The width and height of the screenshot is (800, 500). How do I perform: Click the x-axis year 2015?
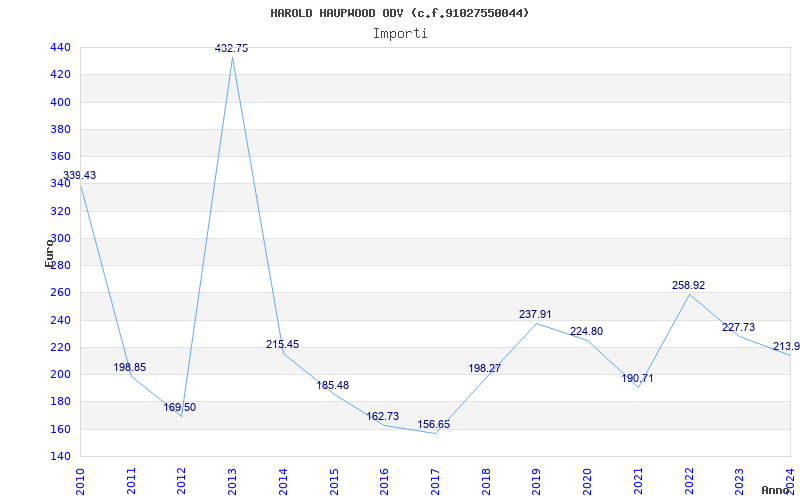click(x=334, y=482)
